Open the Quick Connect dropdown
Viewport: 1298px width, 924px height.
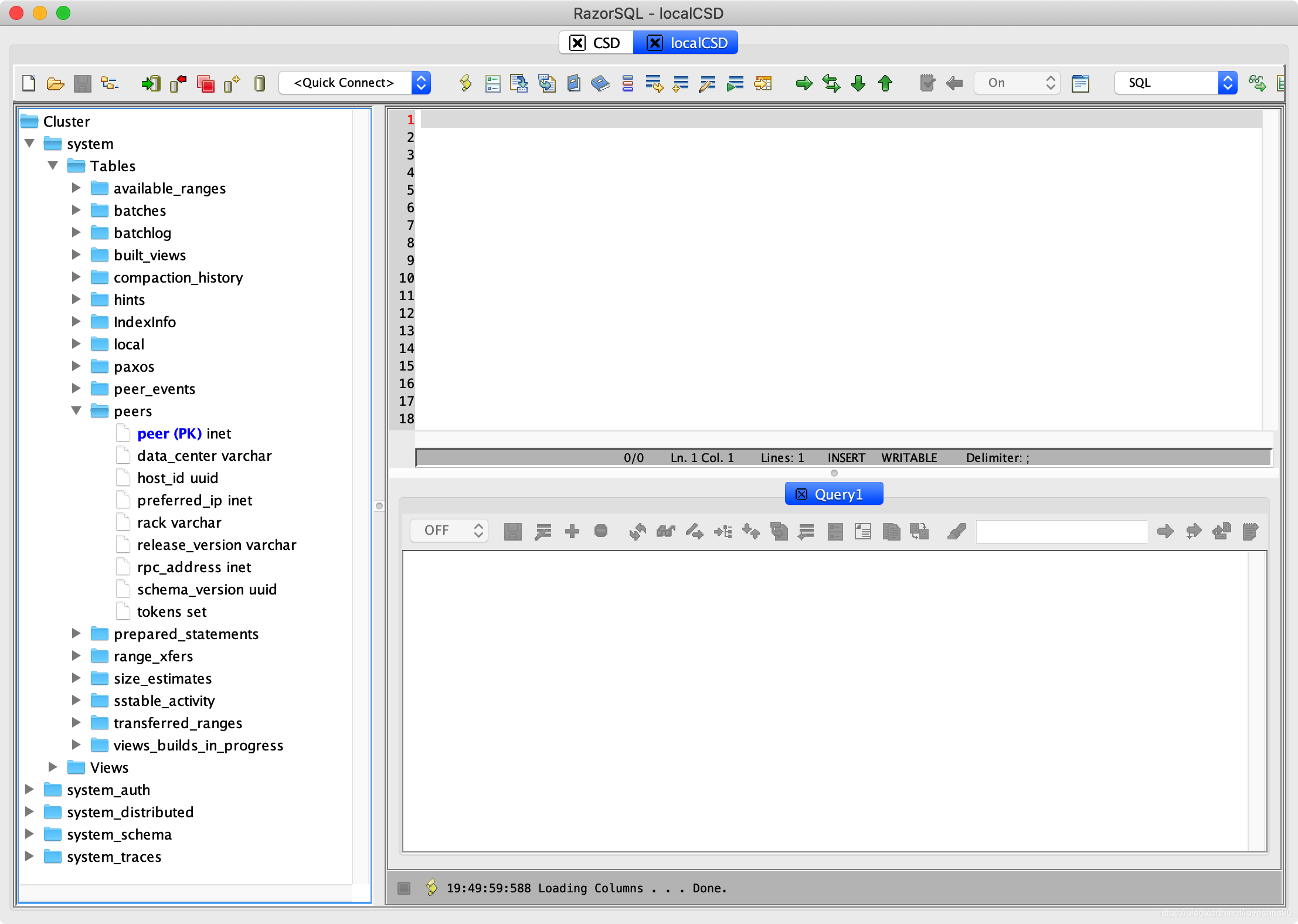[x=355, y=83]
